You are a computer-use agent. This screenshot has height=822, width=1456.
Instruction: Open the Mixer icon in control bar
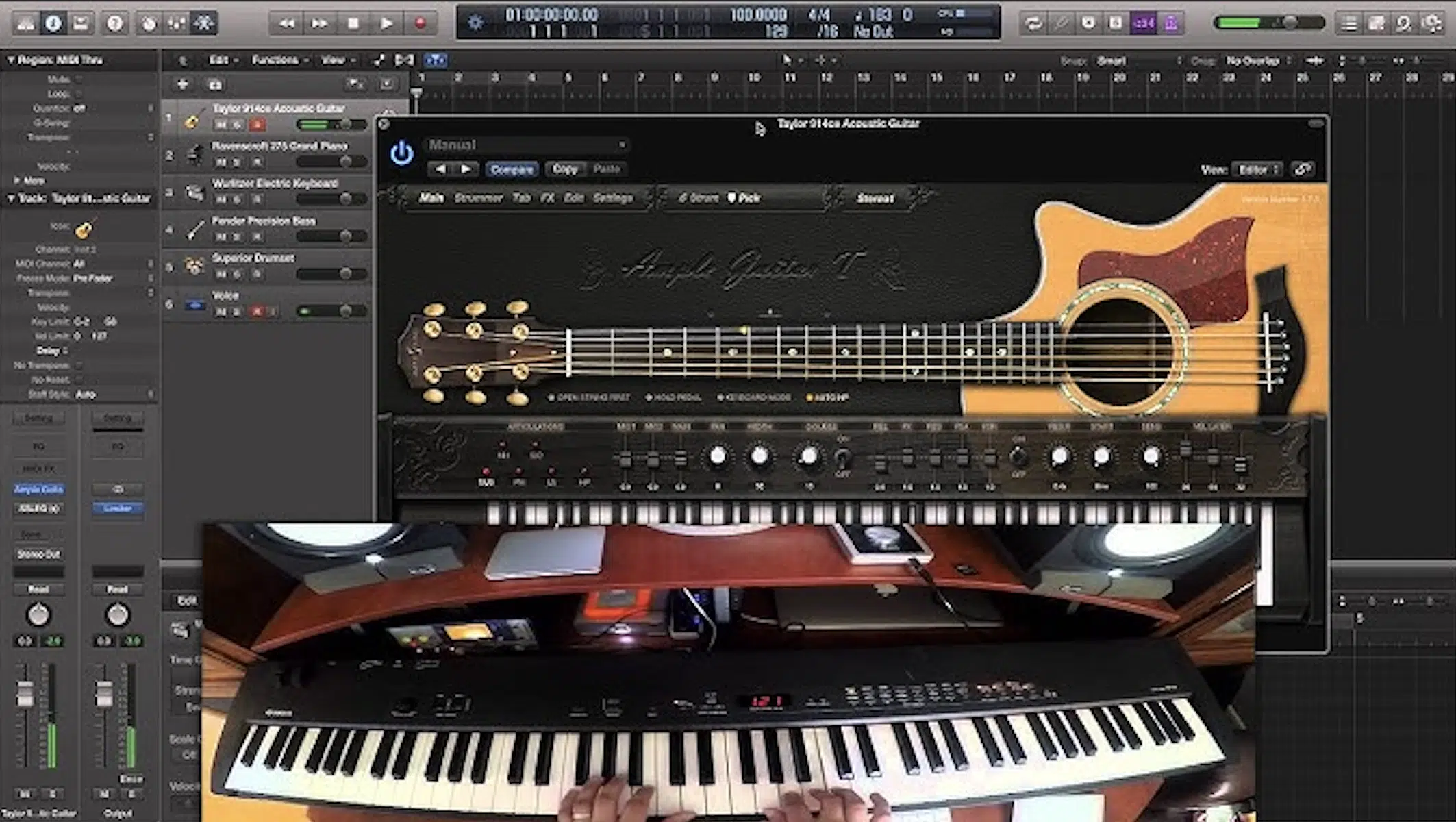point(176,23)
